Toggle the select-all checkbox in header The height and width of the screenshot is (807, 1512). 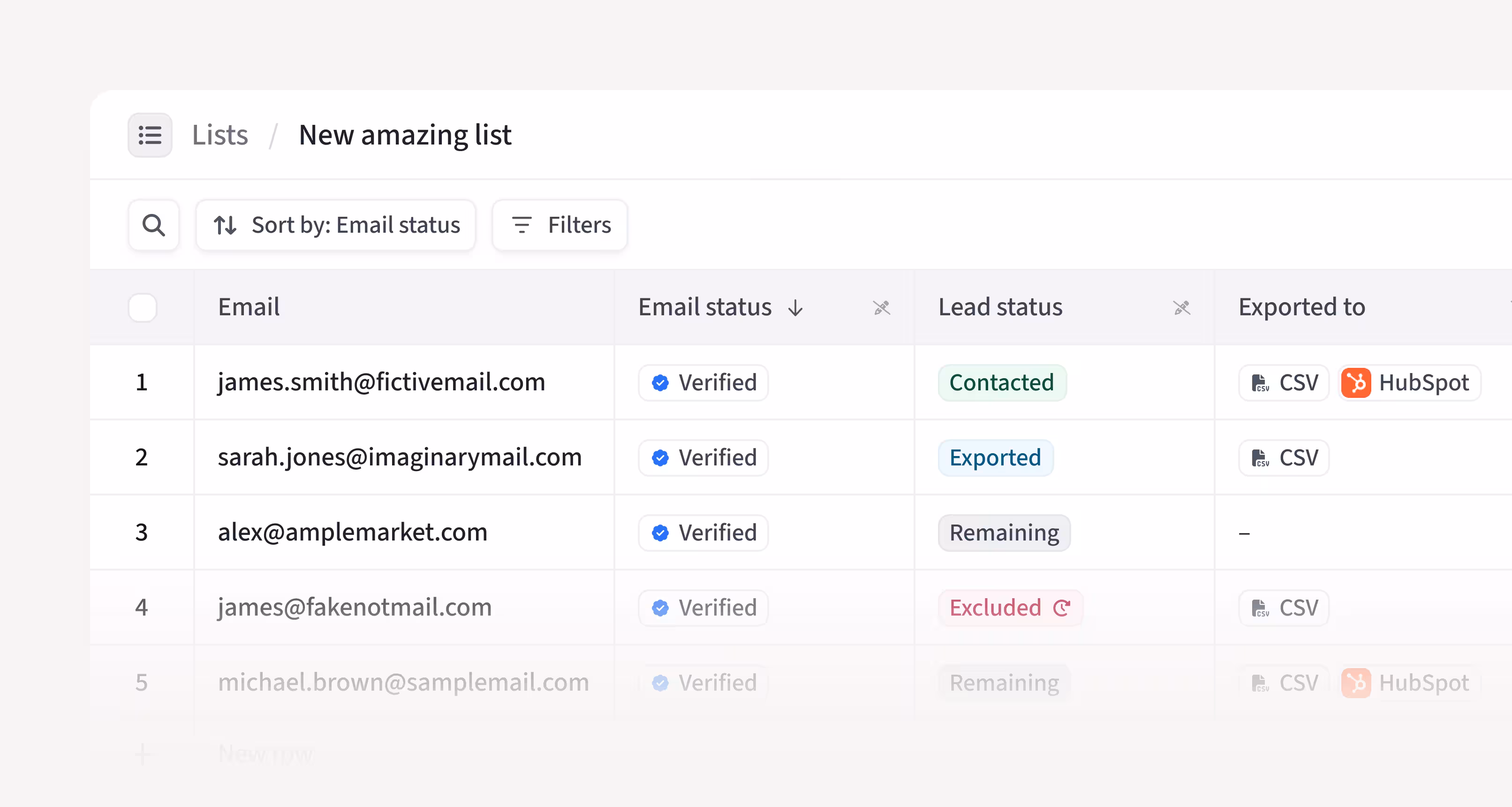pyautogui.click(x=143, y=307)
